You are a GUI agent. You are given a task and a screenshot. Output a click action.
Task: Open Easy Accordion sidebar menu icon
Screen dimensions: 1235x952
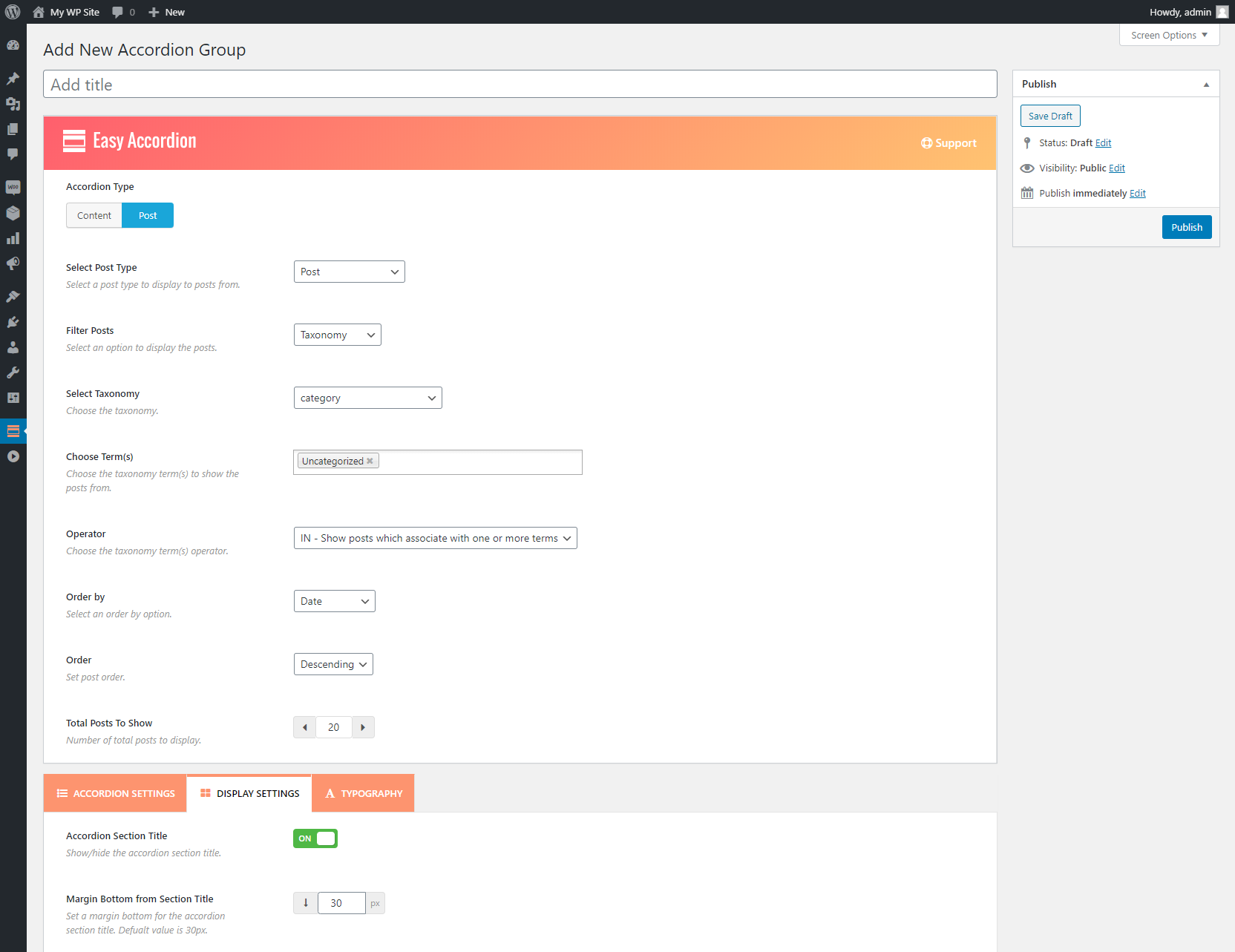(13, 431)
